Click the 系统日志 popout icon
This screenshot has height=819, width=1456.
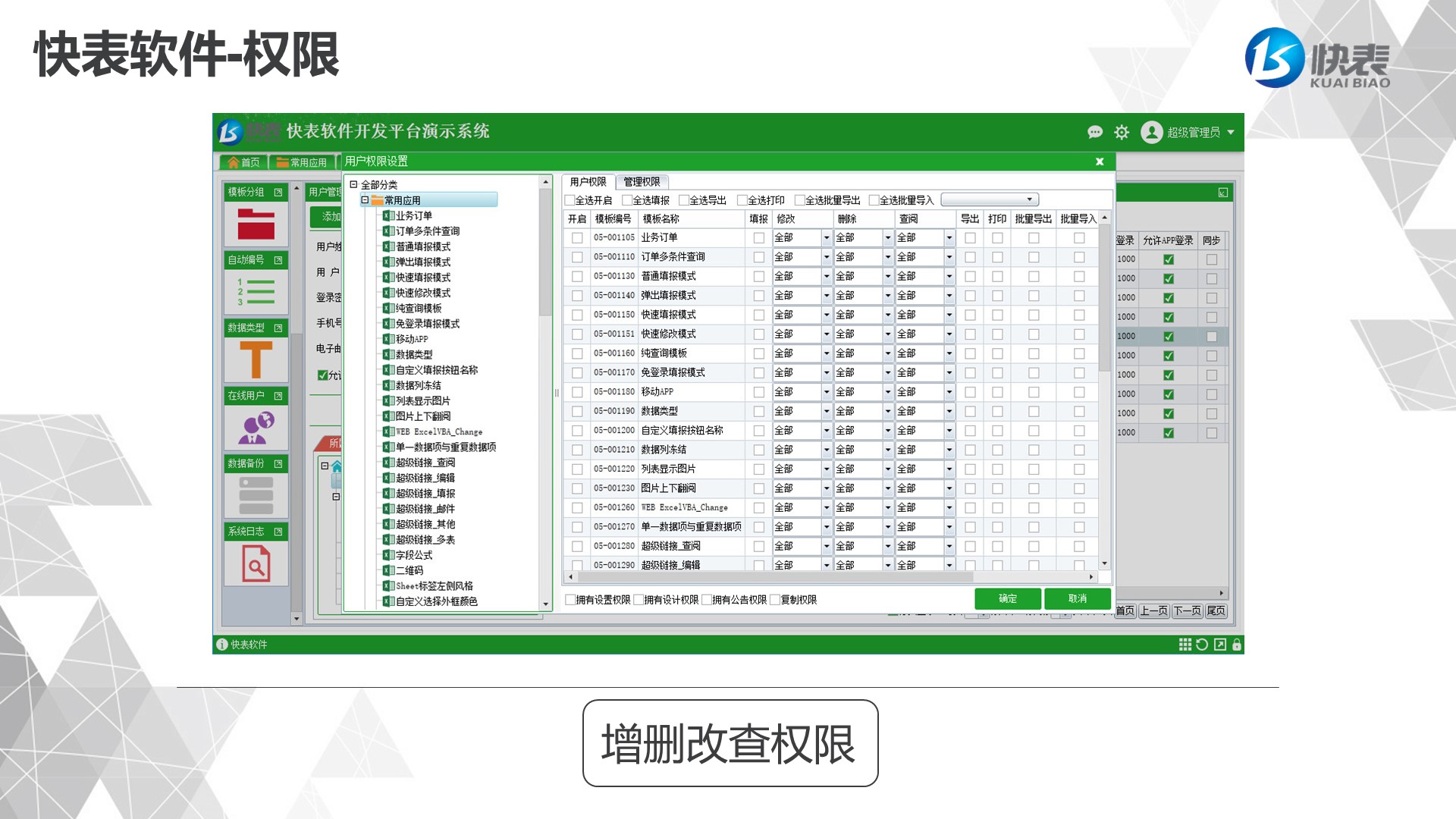tap(278, 532)
